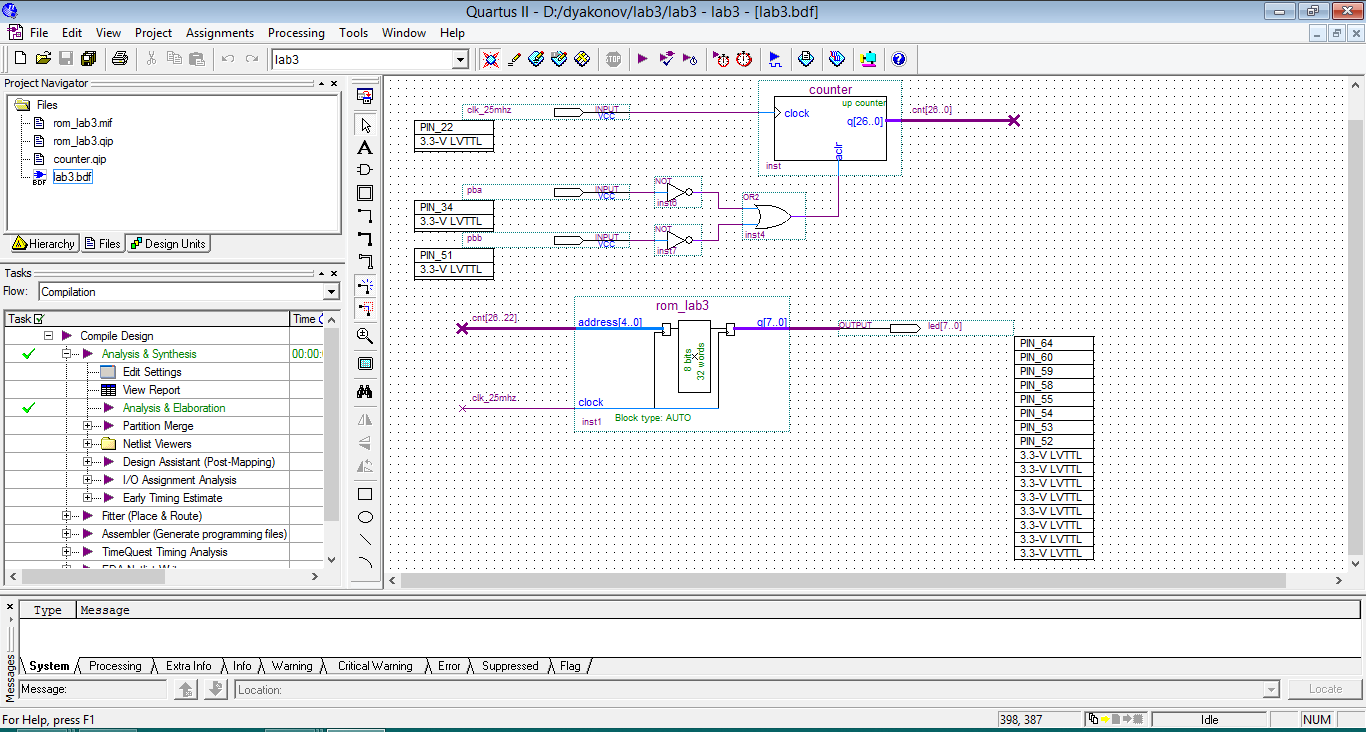Screen dimensions: 1366x732
Task: Select the Text tool in schematic toolbar
Action: (x=365, y=148)
